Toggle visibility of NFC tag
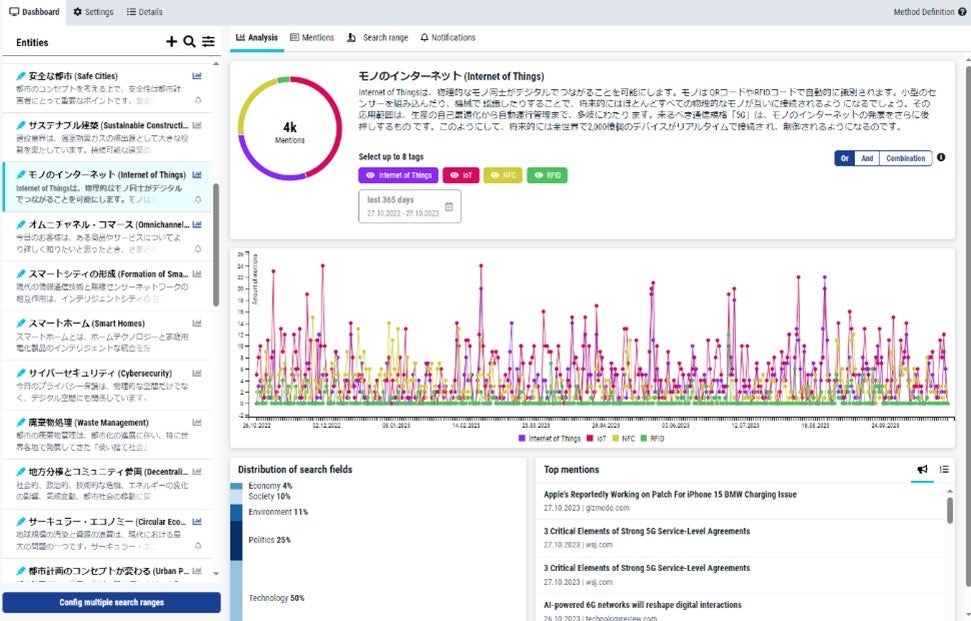The width and height of the screenshot is (971, 621). 503,175
